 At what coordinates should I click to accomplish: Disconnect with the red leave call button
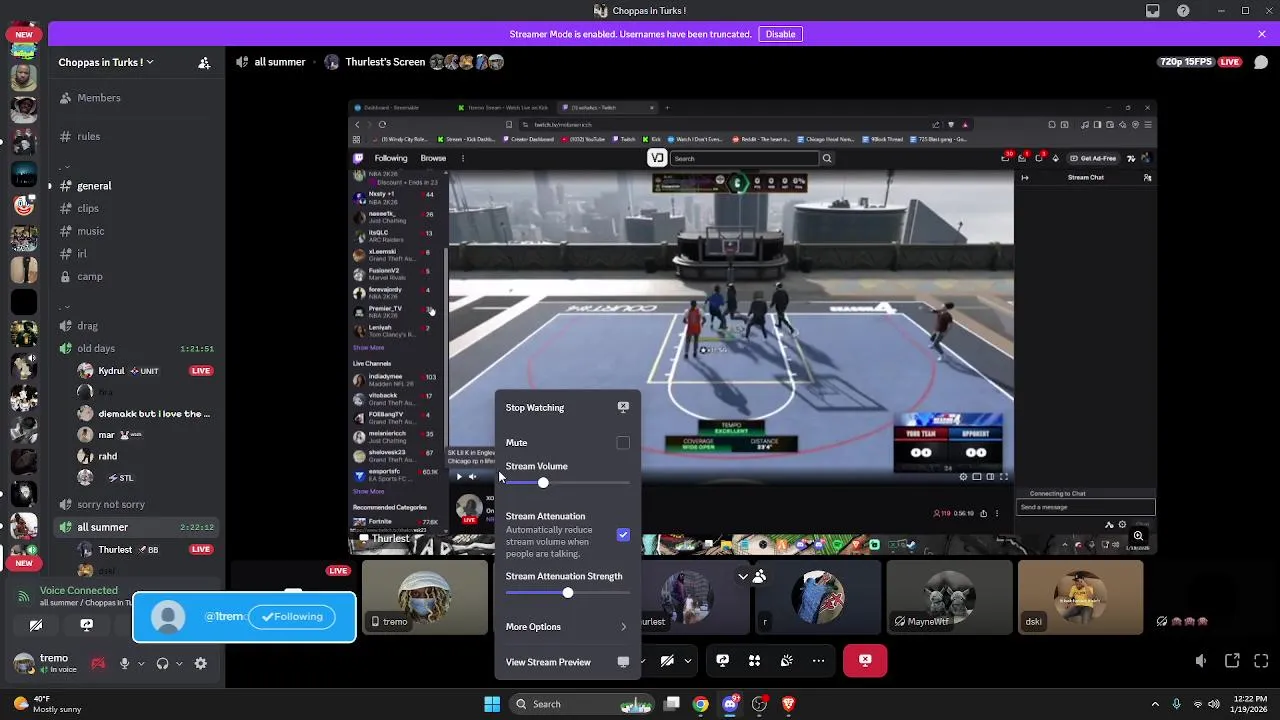pyautogui.click(x=865, y=660)
